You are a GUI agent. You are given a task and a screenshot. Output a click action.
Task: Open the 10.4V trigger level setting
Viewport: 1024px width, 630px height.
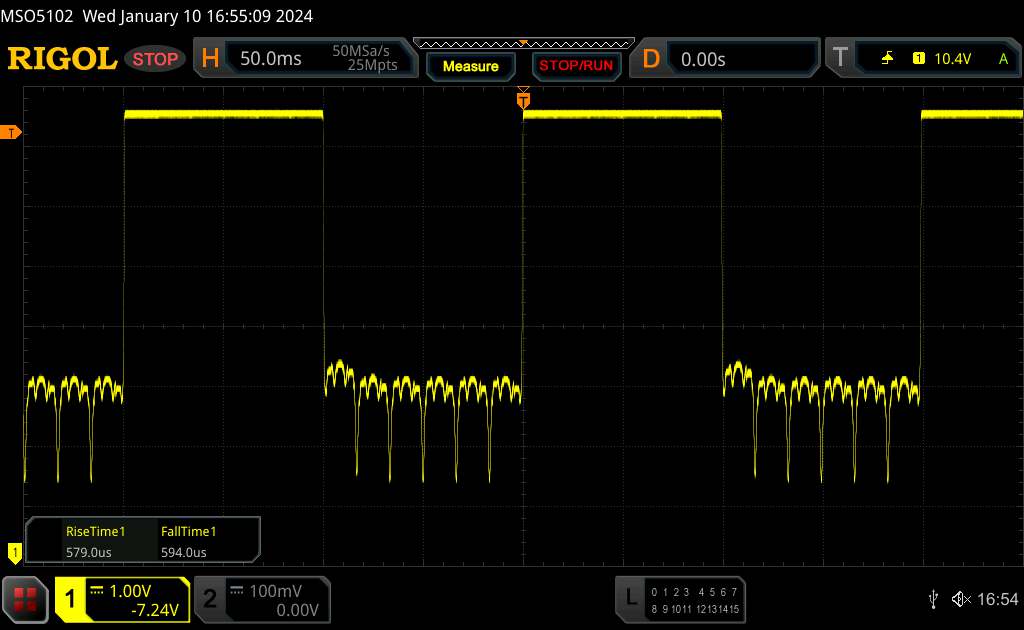(952, 59)
